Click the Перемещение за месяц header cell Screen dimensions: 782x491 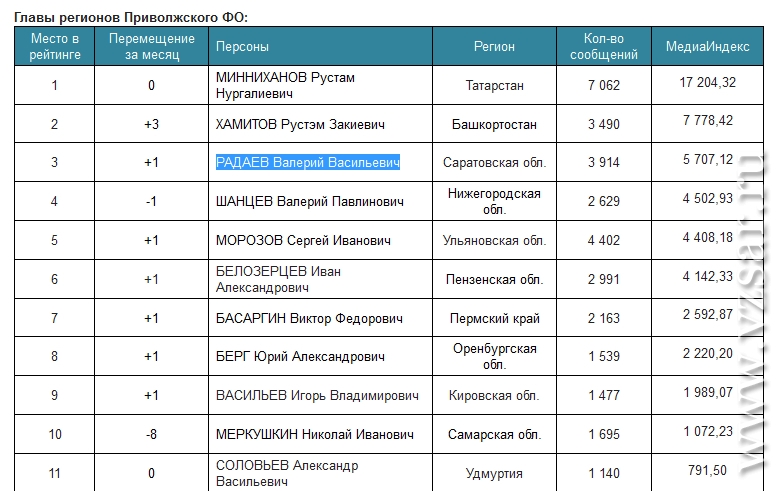click(152, 46)
